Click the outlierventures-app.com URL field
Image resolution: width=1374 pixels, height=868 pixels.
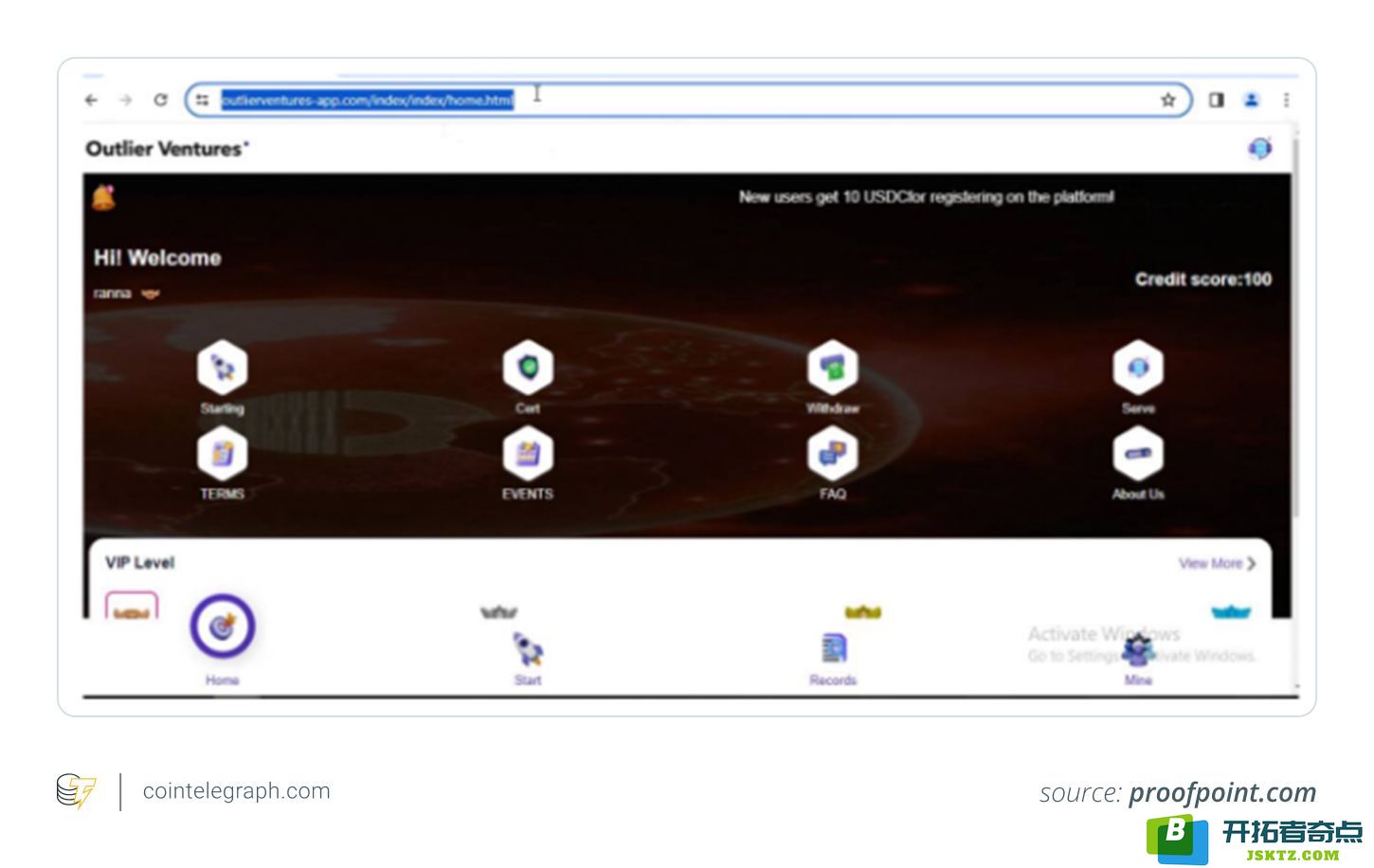tap(687, 99)
